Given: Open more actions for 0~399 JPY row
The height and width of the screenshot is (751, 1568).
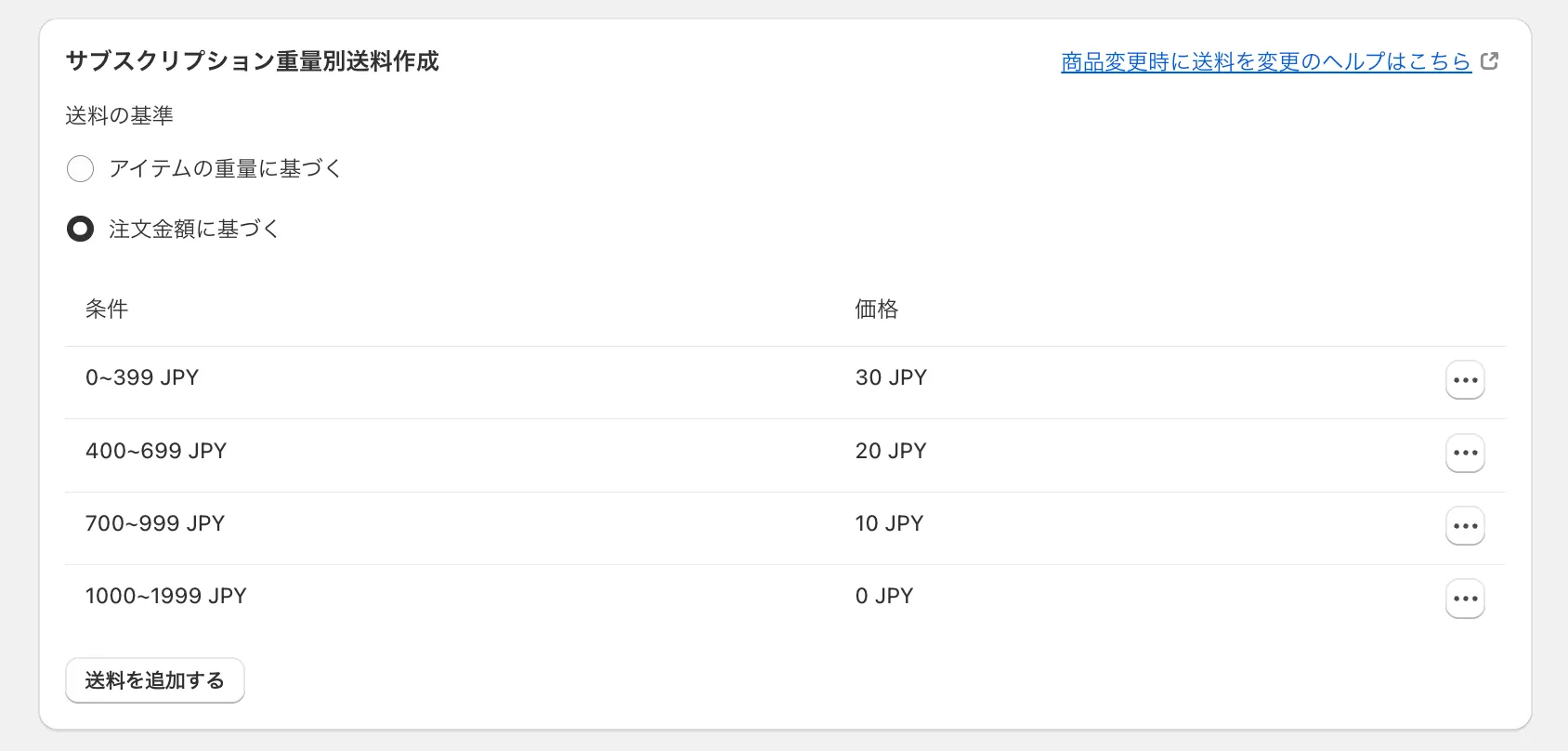Looking at the screenshot, I should 1465,380.
